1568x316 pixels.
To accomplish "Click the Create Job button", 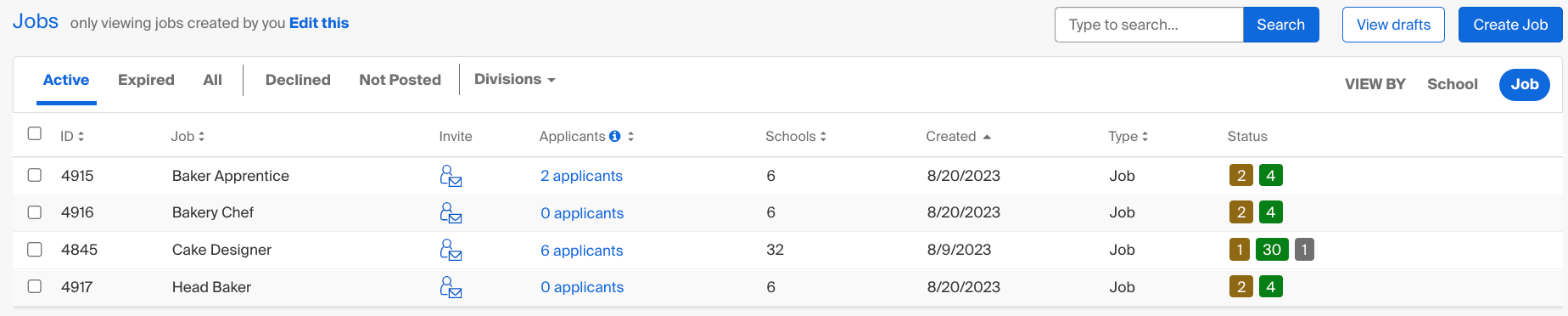I will [1510, 25].
